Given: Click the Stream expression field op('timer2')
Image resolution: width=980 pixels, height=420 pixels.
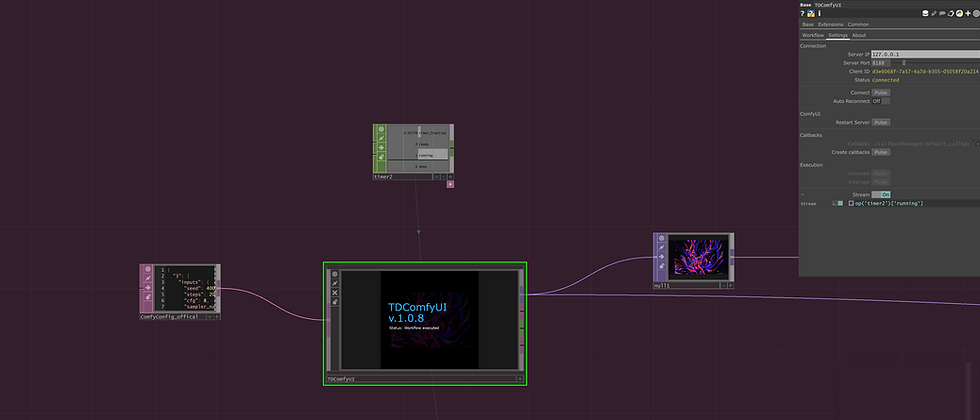Looking at the screenshot, I should (x=916, y=204).
